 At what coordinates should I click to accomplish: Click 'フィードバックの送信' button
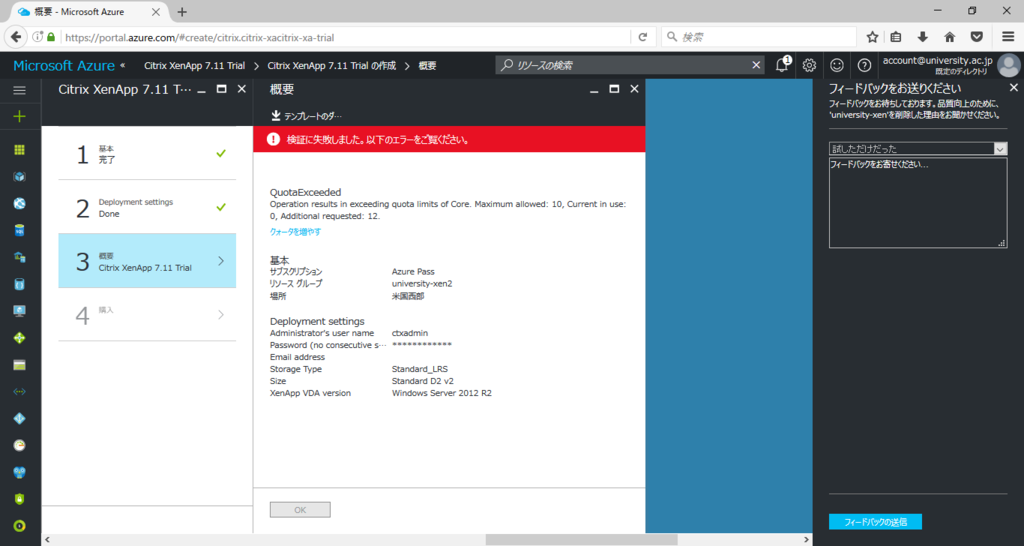click(875, 521)
